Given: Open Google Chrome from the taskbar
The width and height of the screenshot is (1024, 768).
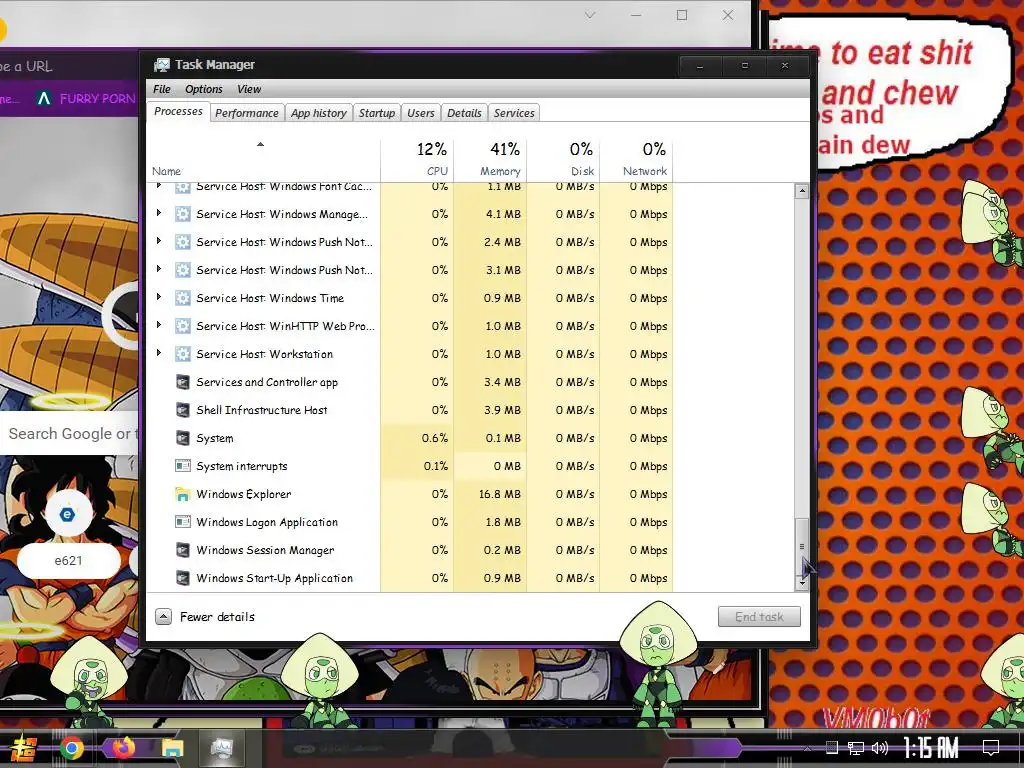Looking at the screenshot, I should tap(72, 748).
